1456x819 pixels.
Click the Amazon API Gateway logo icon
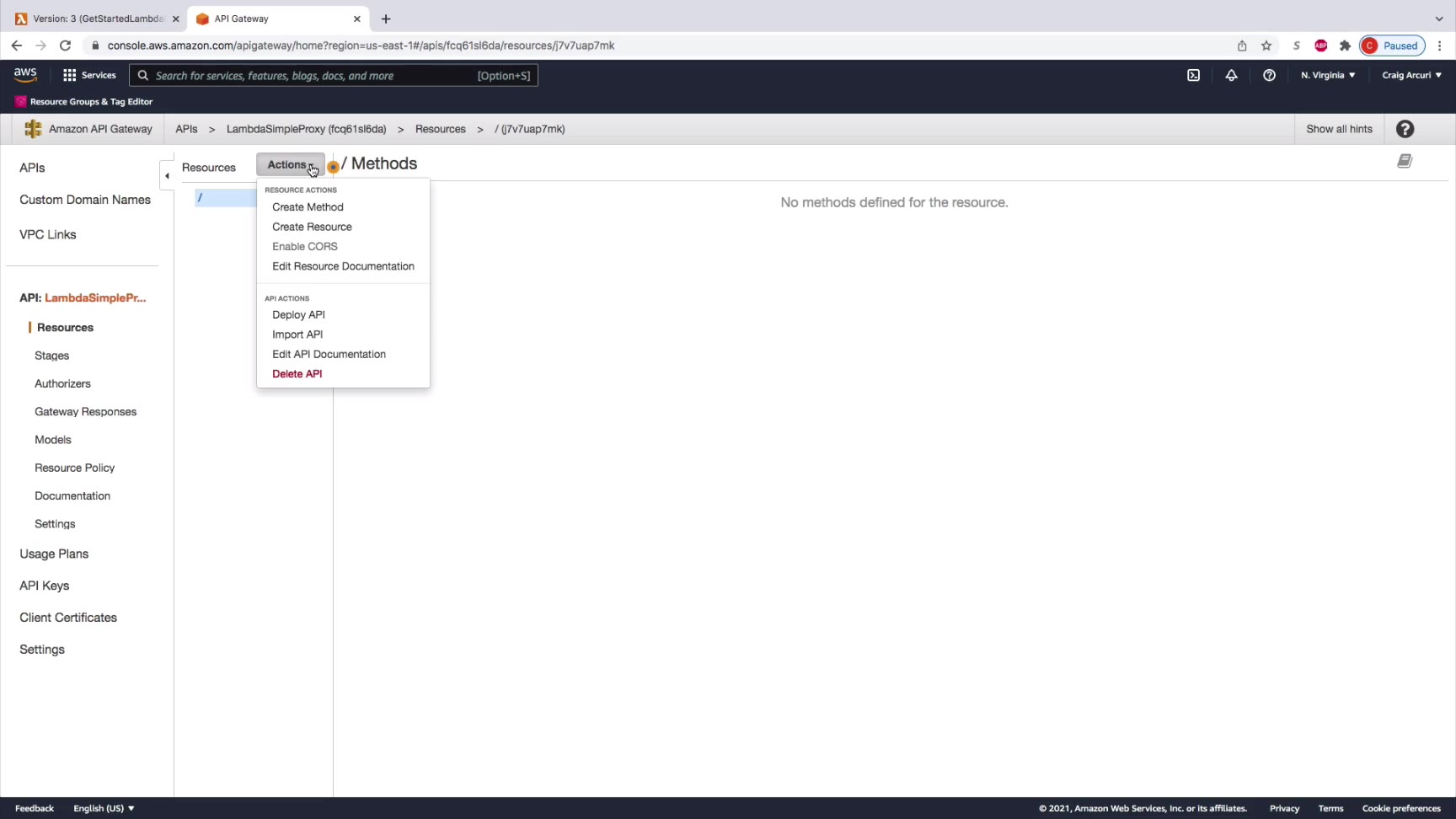click(x=33, y=129)
